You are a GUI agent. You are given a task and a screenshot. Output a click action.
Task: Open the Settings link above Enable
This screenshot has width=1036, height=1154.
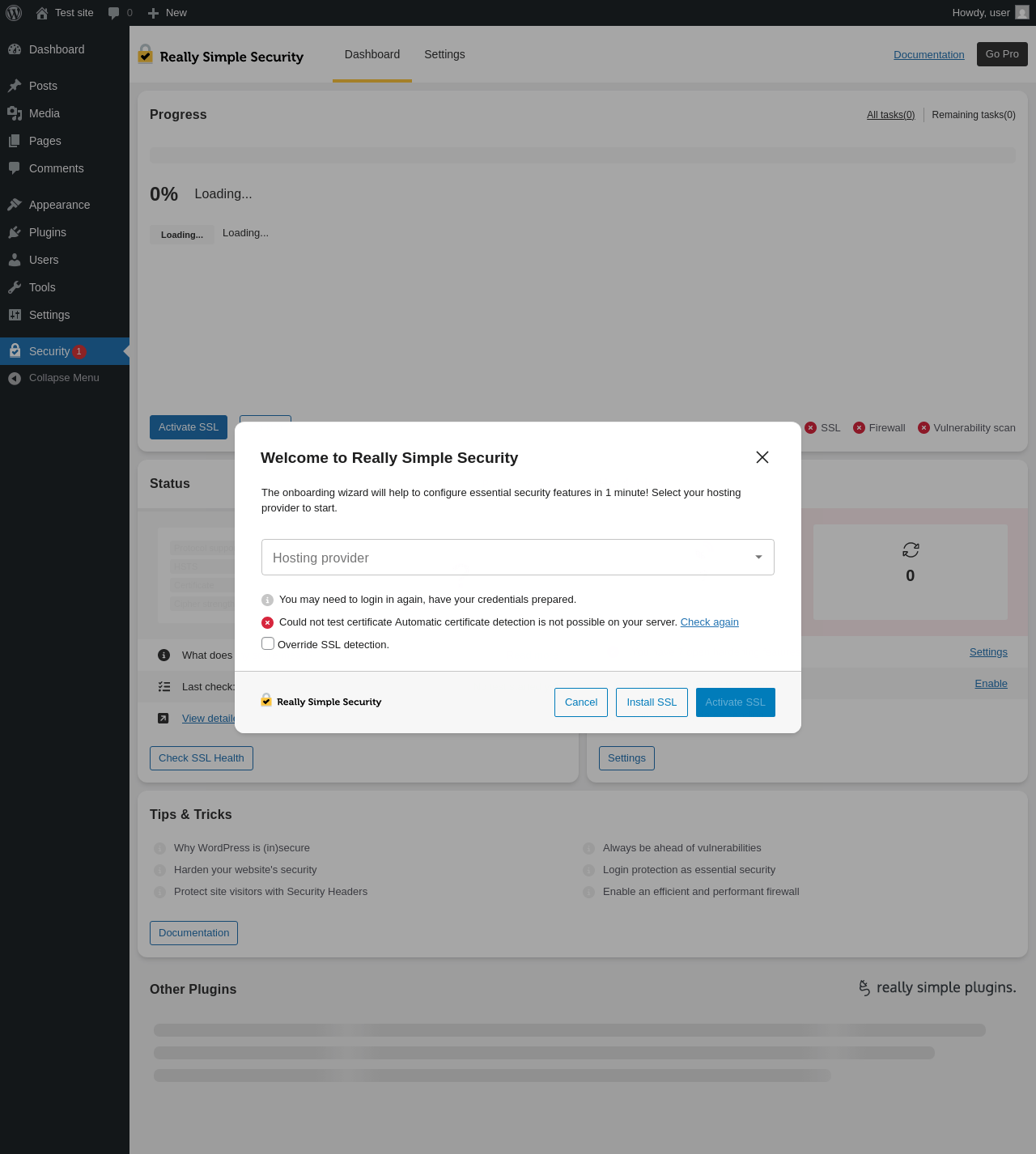[988, 652]
